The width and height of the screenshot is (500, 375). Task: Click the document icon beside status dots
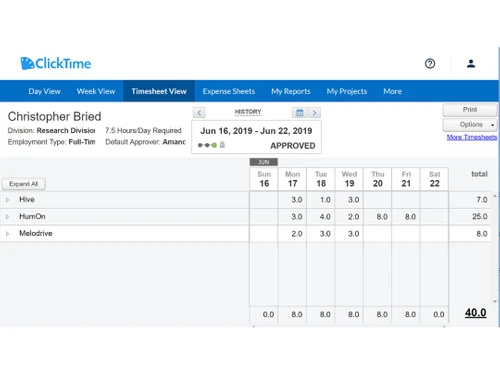(x=222, y=145)
